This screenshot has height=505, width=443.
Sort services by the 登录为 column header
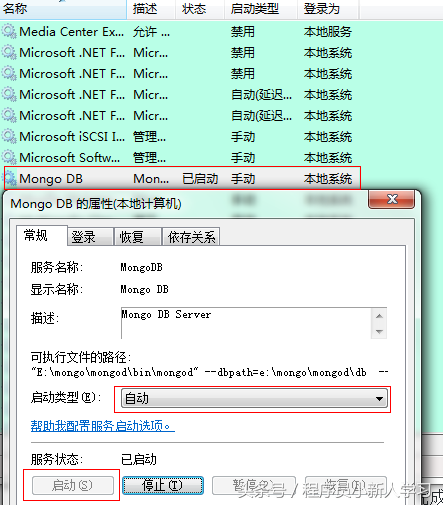(x=328, y=9)
